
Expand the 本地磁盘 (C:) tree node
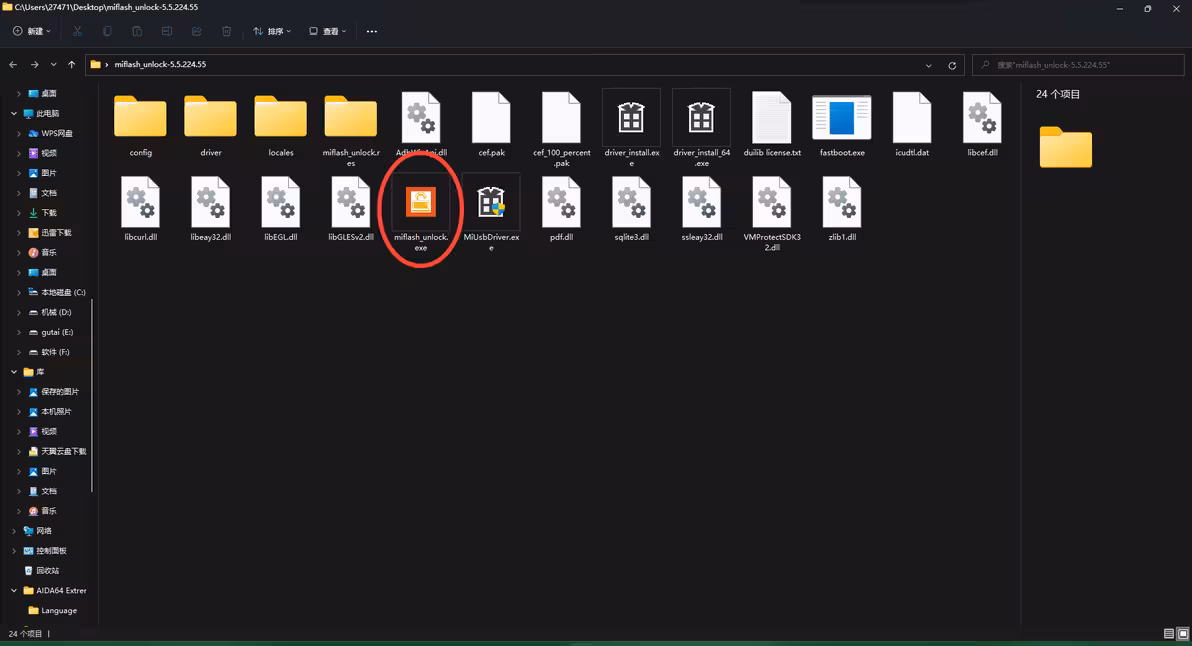tap(19, 292)
